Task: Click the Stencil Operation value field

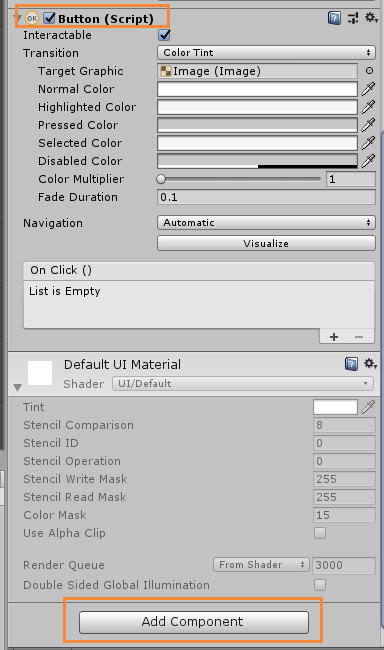Action: (x=344, y=461)
